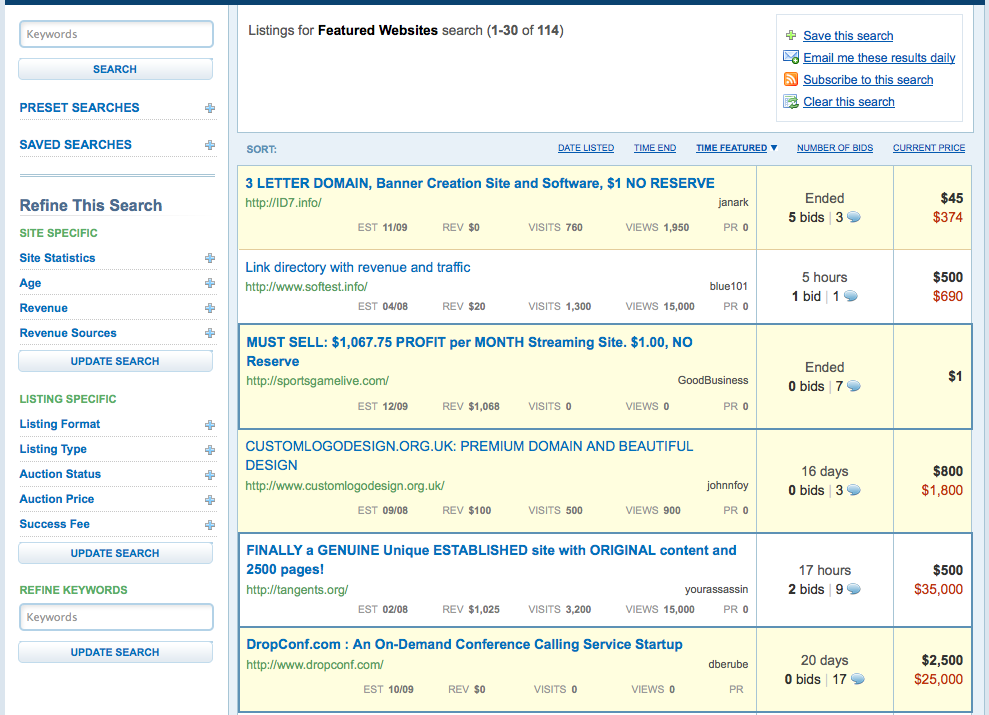Expand the Site Statistics filter
This screenshot has height=715, width=989.
click(210, 258)
